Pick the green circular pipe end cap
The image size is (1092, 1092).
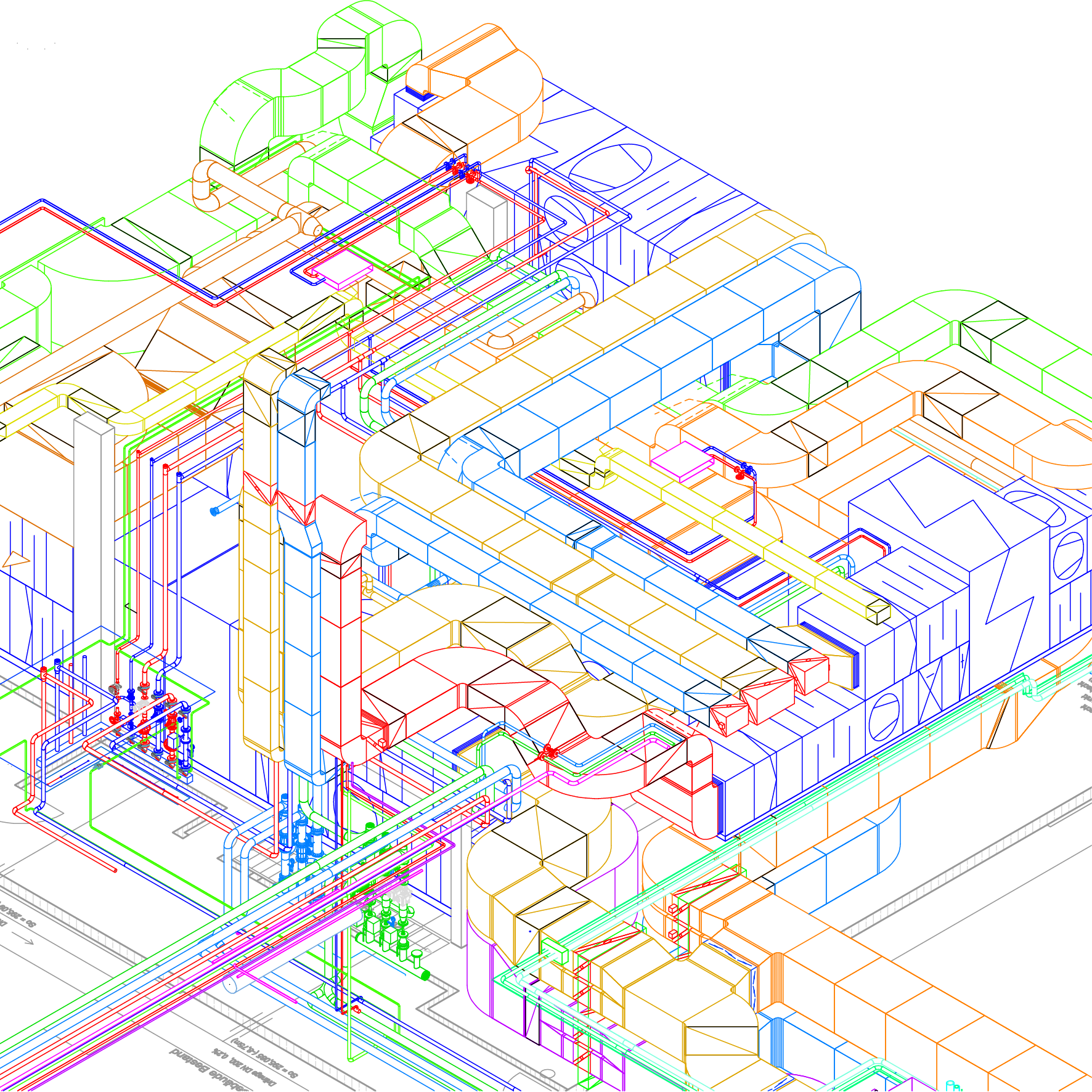pyautogui.click(x=425, y=975)
